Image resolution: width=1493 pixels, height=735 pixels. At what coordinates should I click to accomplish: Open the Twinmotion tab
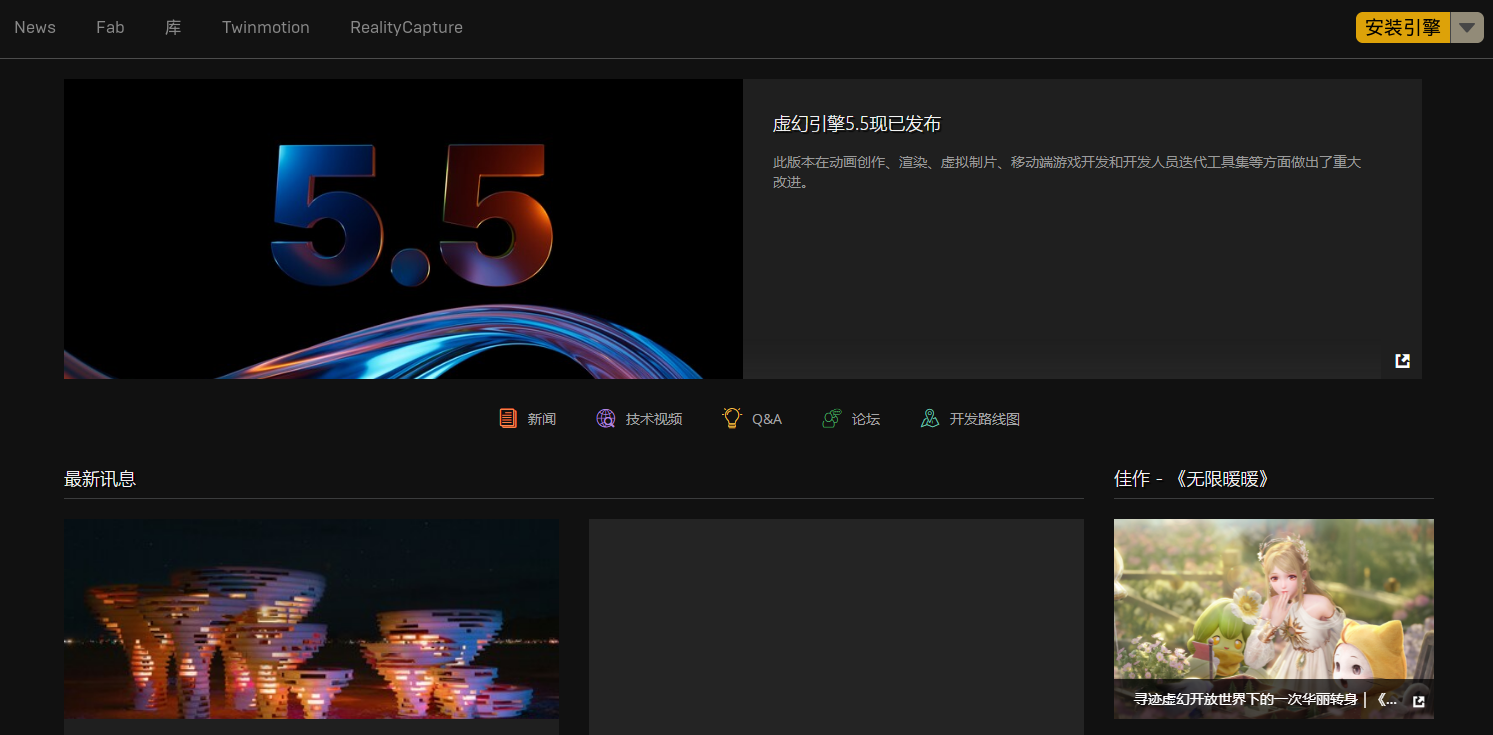coord(265,28)
